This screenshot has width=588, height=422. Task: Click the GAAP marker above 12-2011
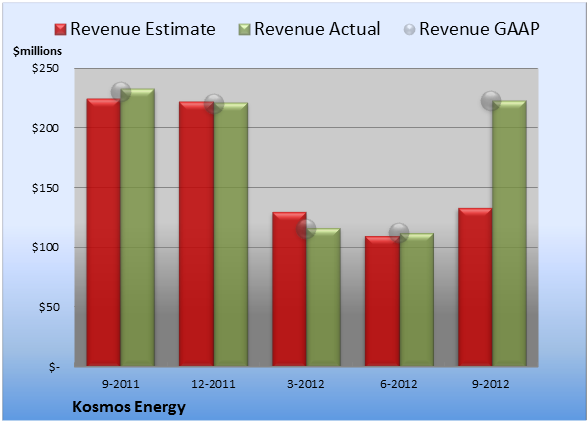214,103
